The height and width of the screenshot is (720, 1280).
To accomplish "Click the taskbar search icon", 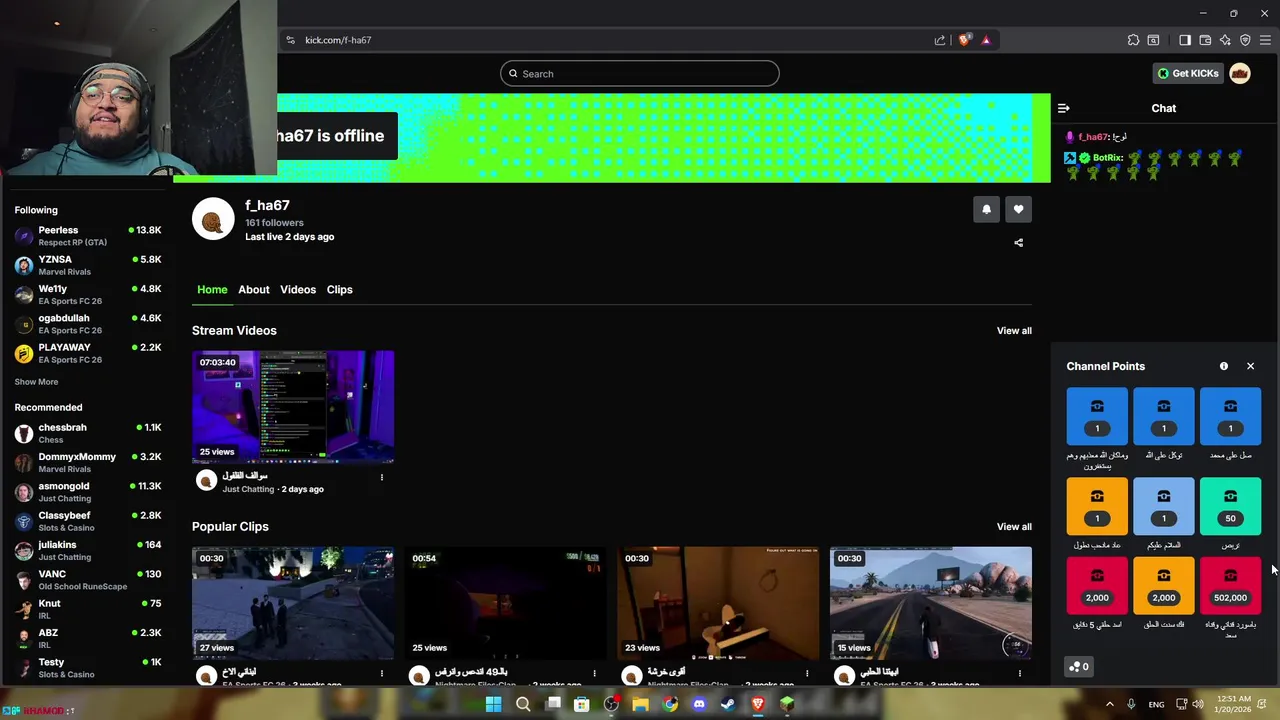I will point(523,704).
